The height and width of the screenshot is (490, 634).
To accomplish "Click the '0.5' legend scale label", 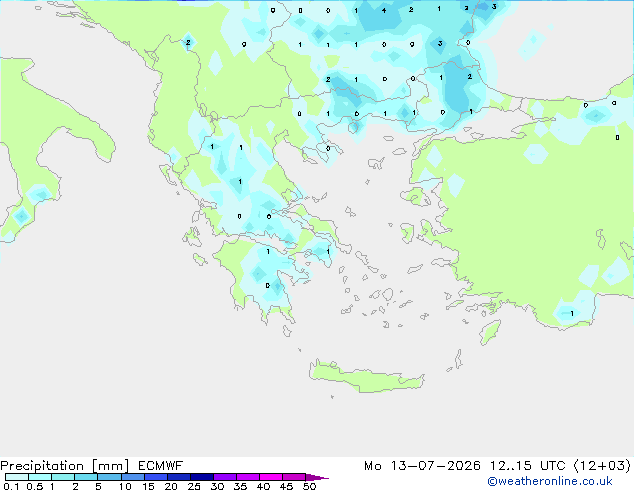I will (x=35, y=486).
